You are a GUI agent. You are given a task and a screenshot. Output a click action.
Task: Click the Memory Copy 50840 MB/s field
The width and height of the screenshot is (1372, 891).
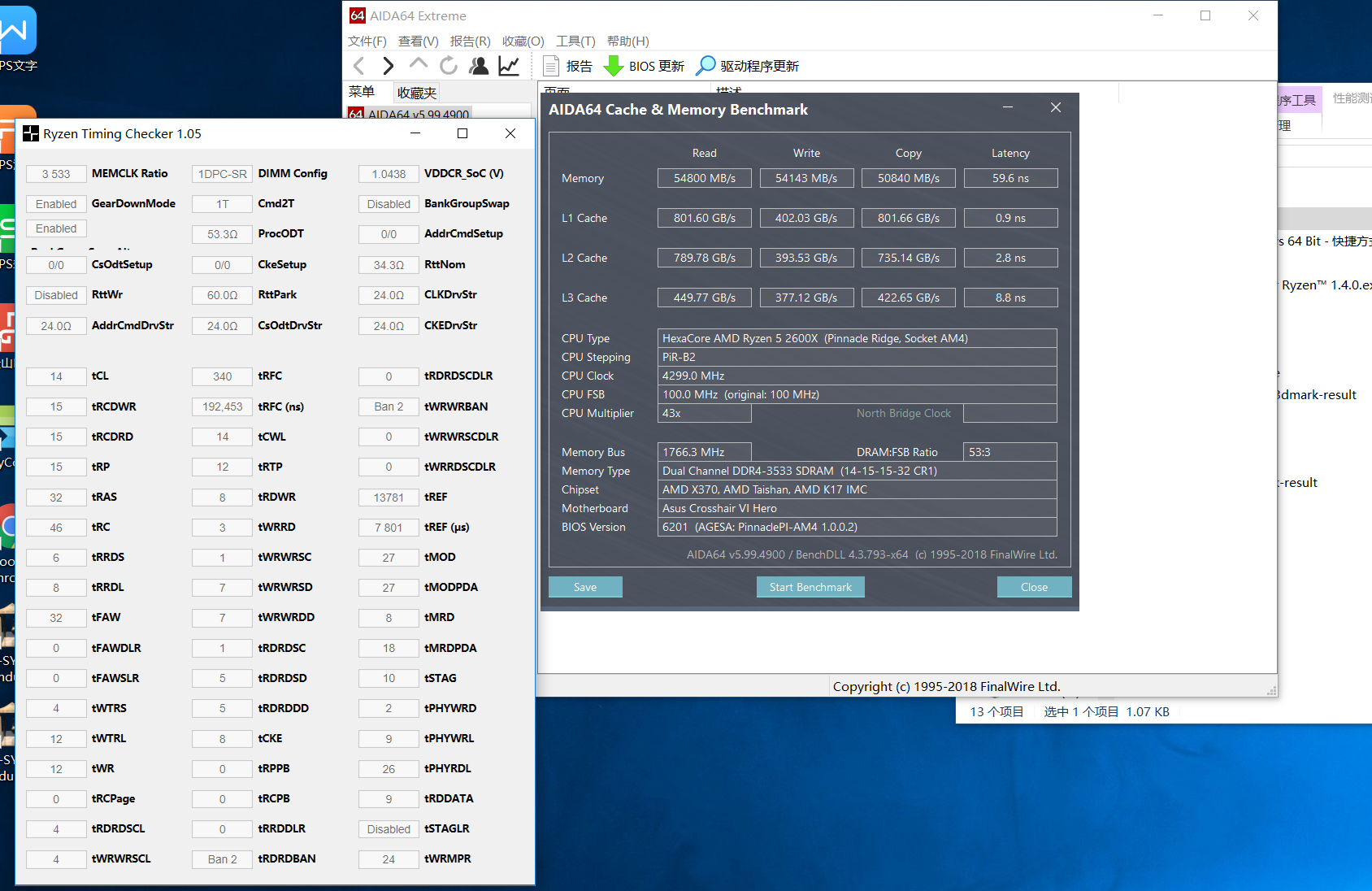tap(909, 178)
